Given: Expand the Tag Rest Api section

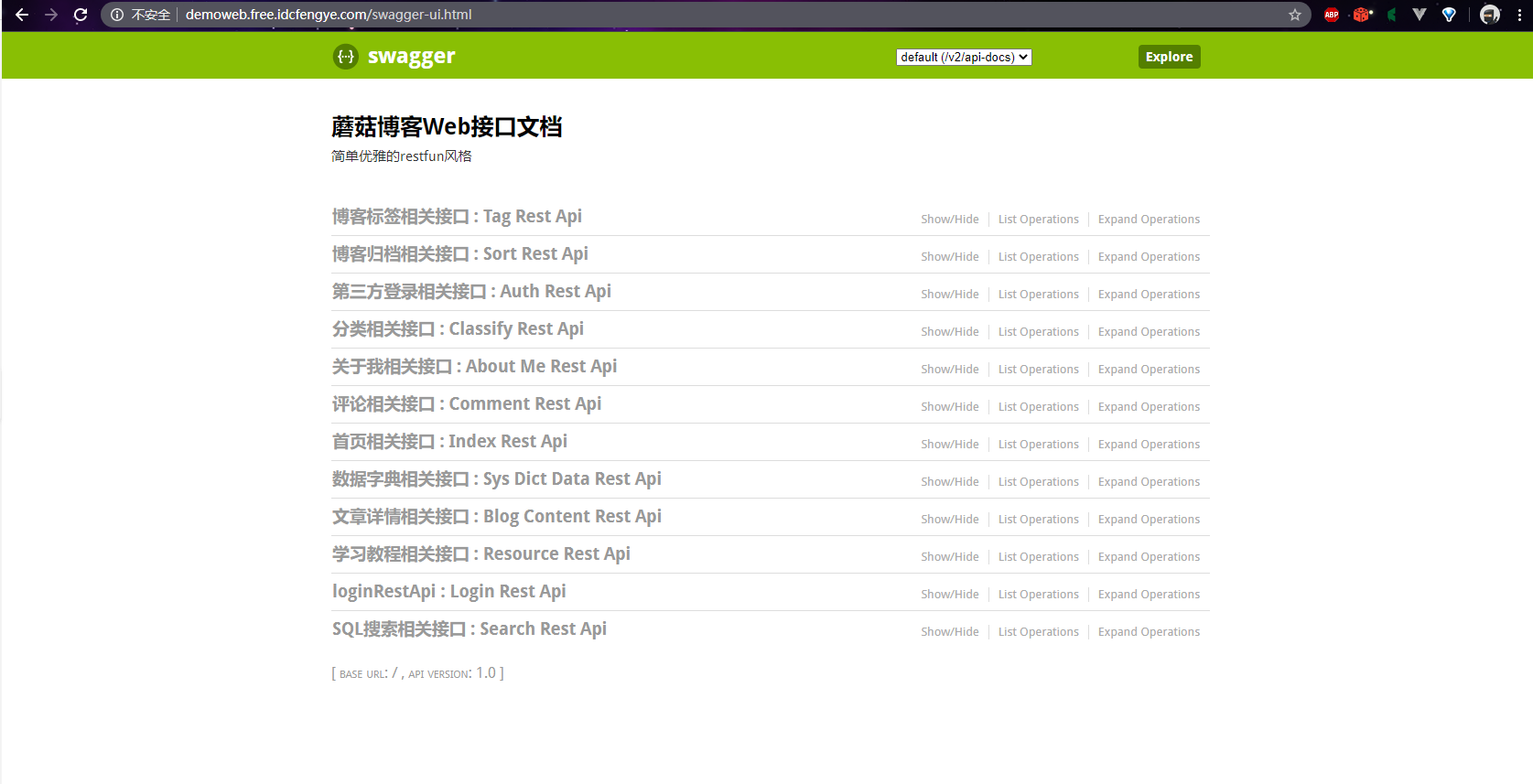Looking at the screenshot, I should 457,217.
